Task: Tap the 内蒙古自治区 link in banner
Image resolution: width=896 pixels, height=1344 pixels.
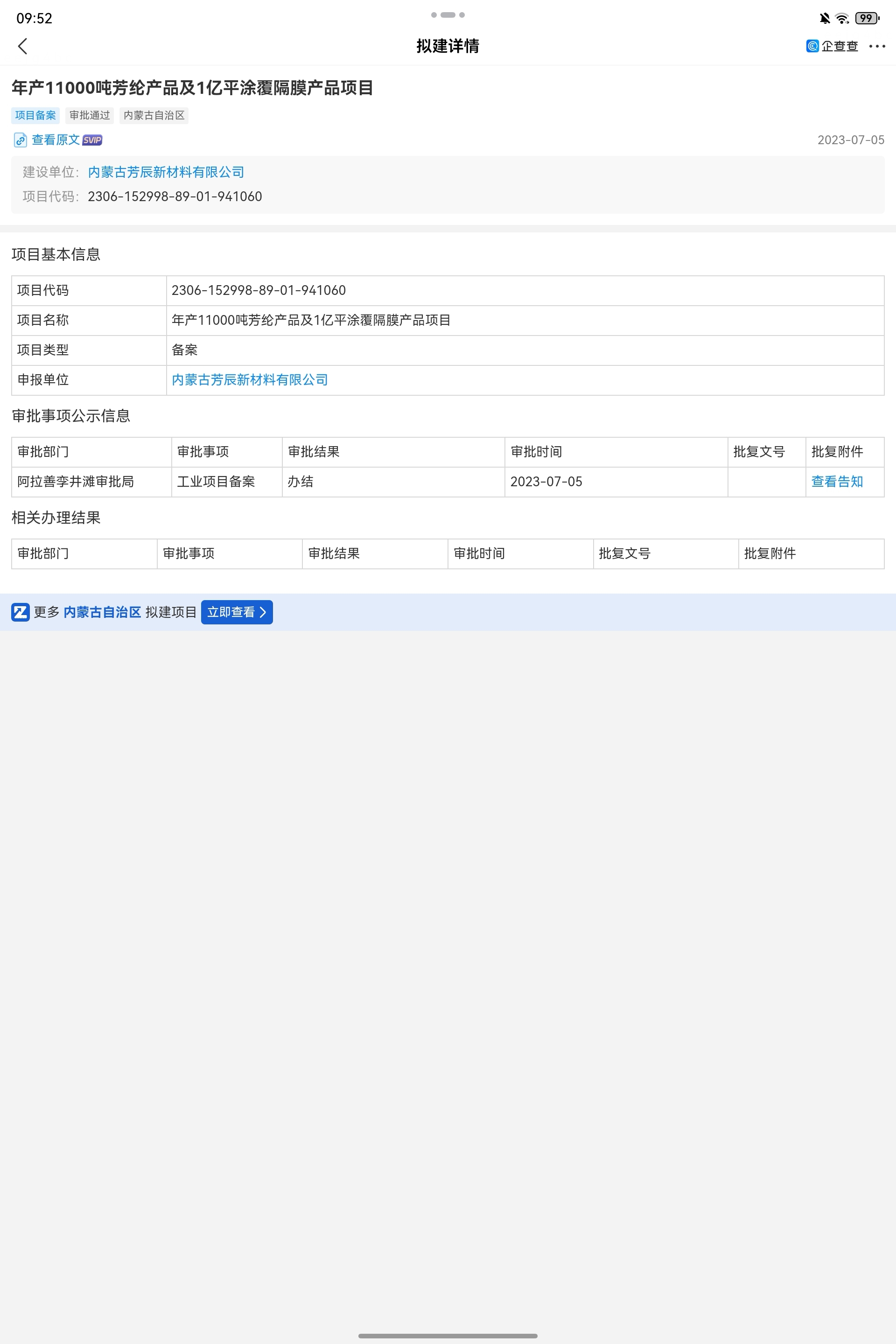Action: click(x=102, y=612)
